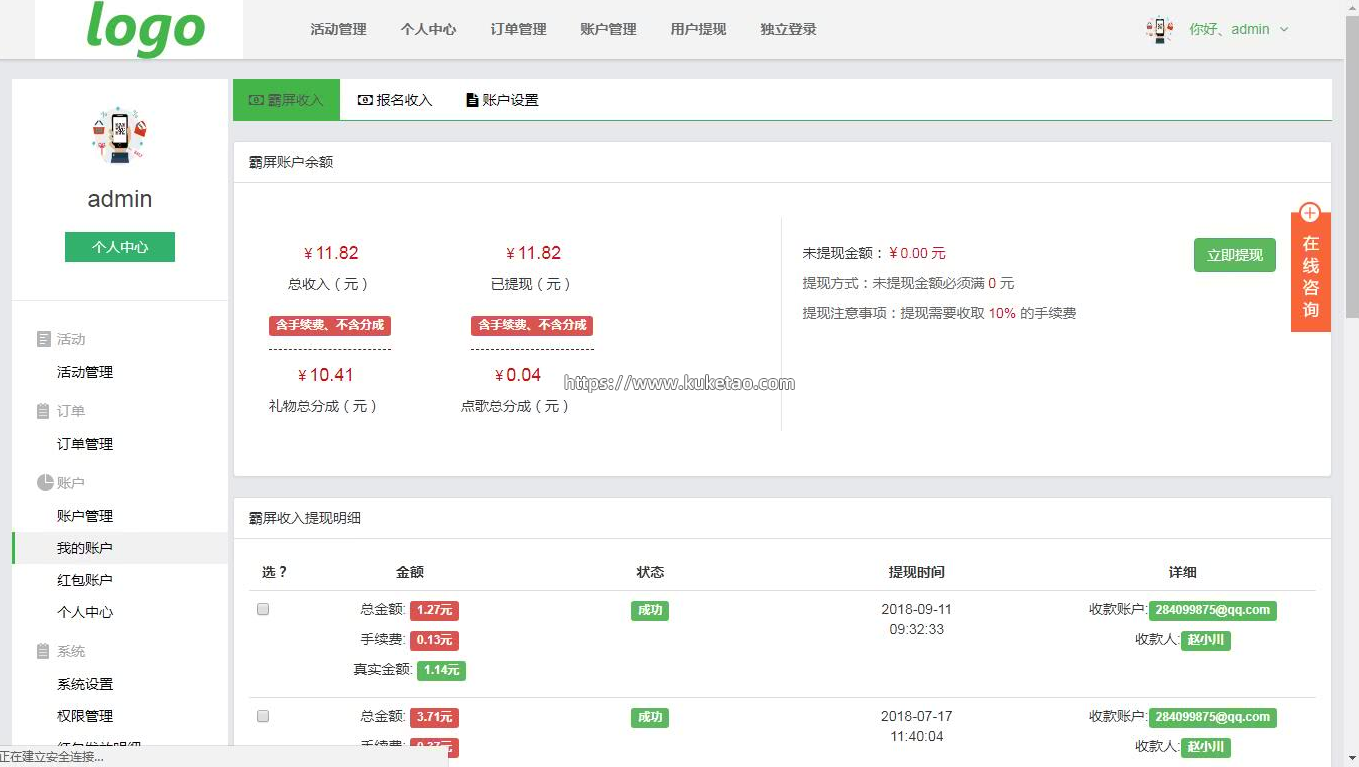Open the 账户管理 top navigation menu
This screenshot has height=767, width=1359.
click(x=608, y=30)
